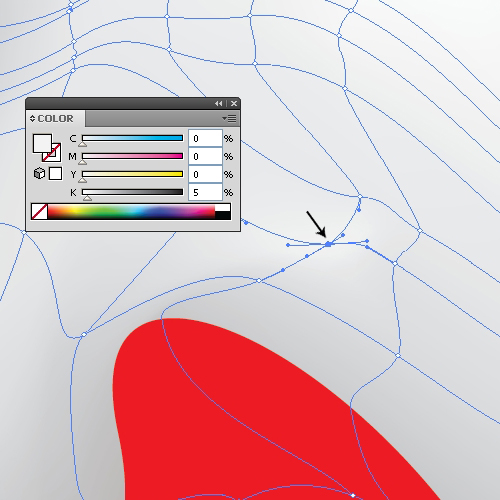Cycle the Color panel display size arrows

32,118
